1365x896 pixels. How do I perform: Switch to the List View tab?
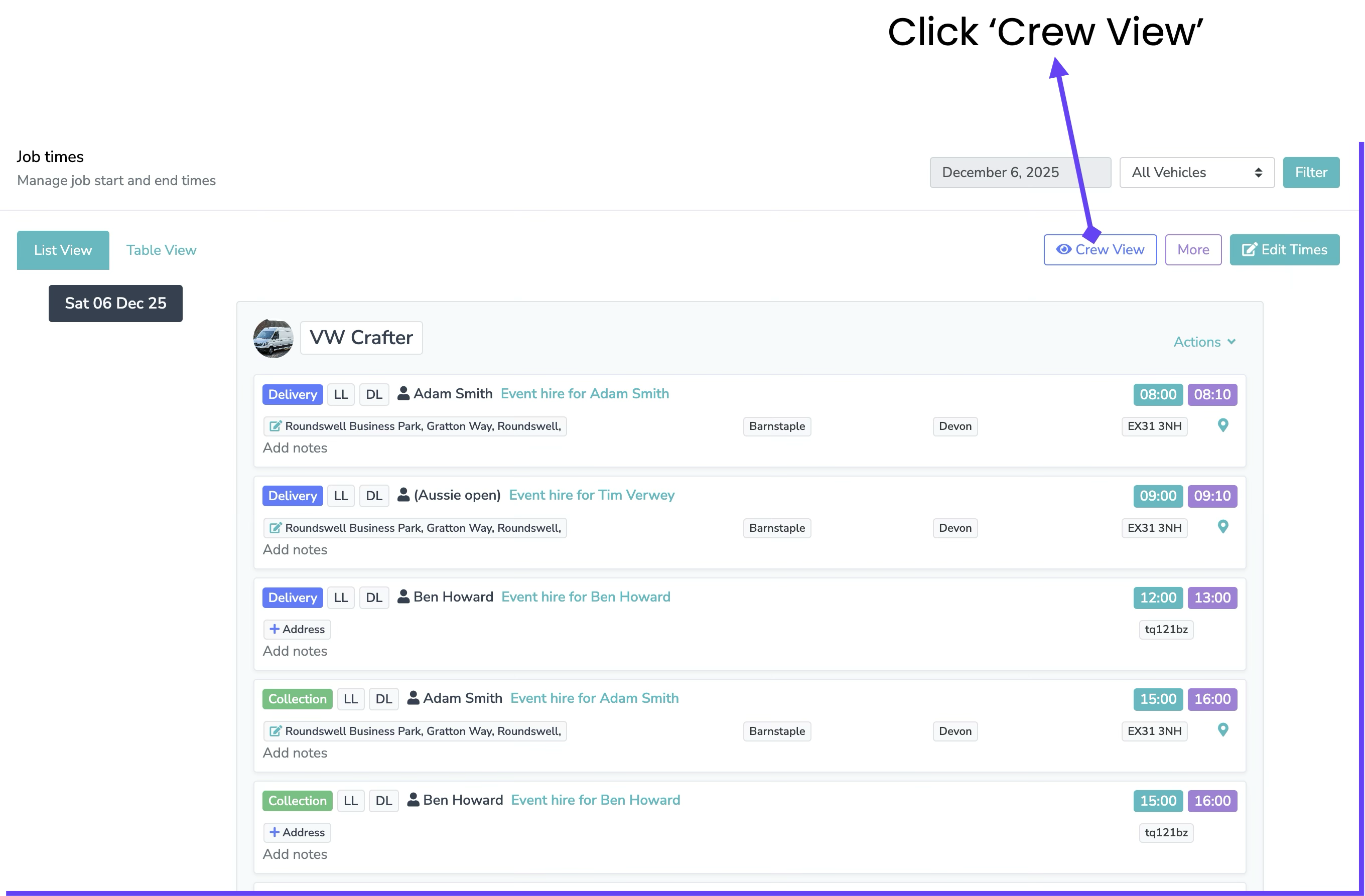[x=63, y=250]
